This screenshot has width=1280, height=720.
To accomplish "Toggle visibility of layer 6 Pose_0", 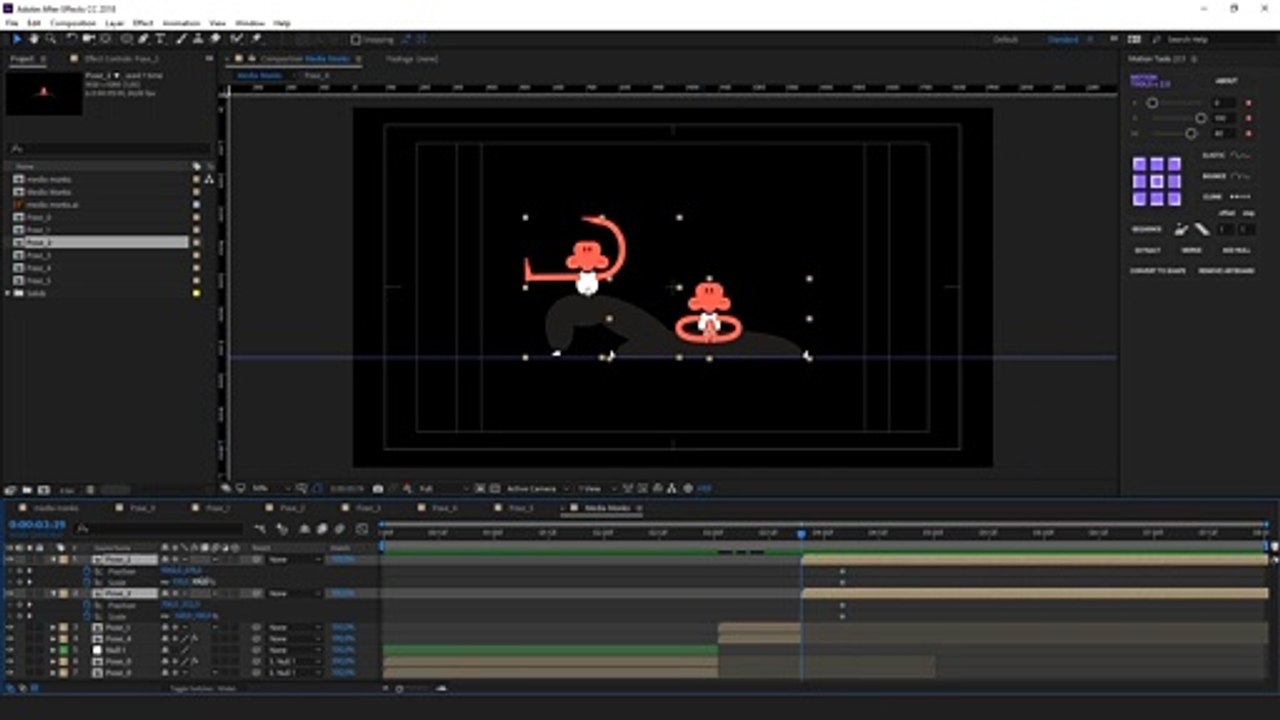I will tap(9, 661).
